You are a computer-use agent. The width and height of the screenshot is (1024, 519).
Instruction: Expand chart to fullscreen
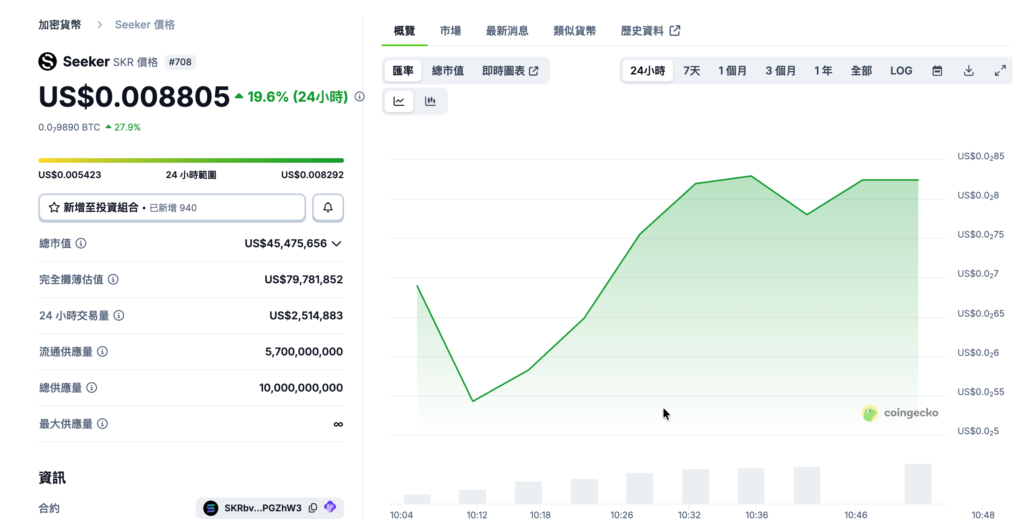[1000, 71]
